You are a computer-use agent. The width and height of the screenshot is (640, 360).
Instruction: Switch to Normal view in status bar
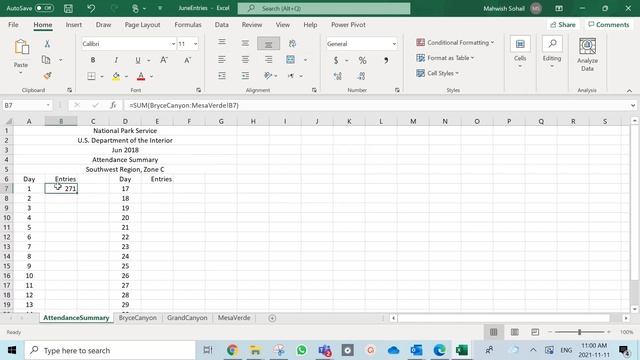(x=493, y=332)
